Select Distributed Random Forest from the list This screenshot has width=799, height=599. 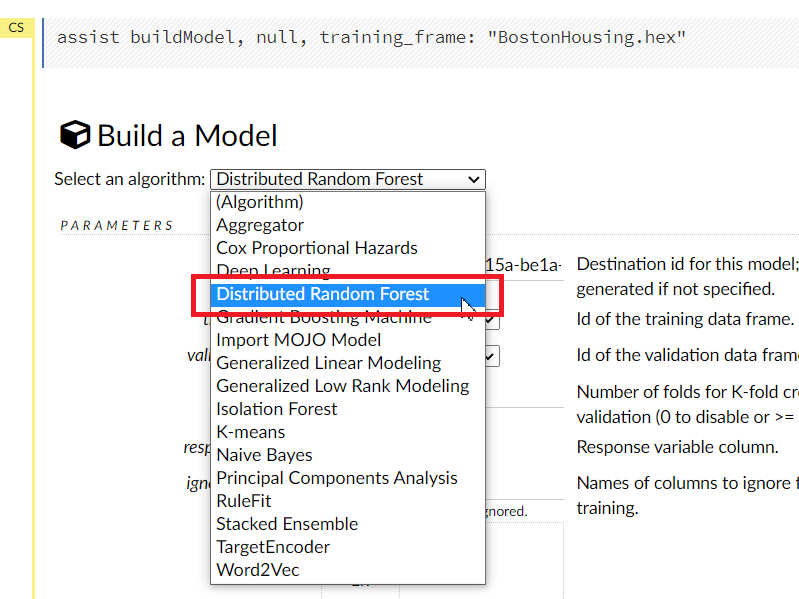point(322,294)
